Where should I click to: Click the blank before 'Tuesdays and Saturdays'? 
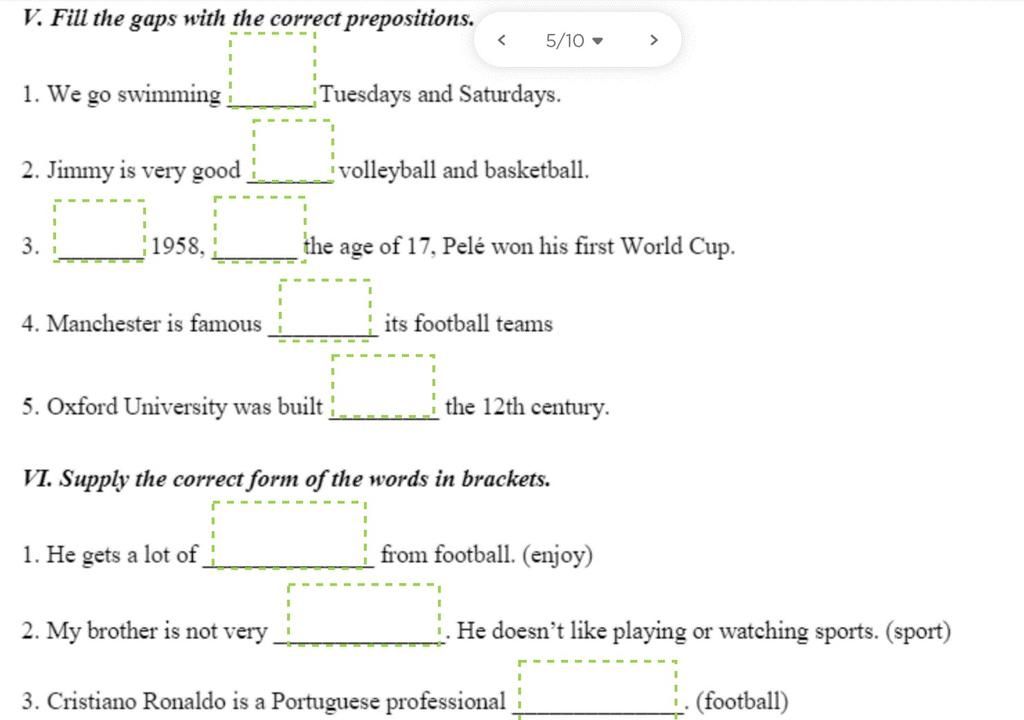pos(272,69)
